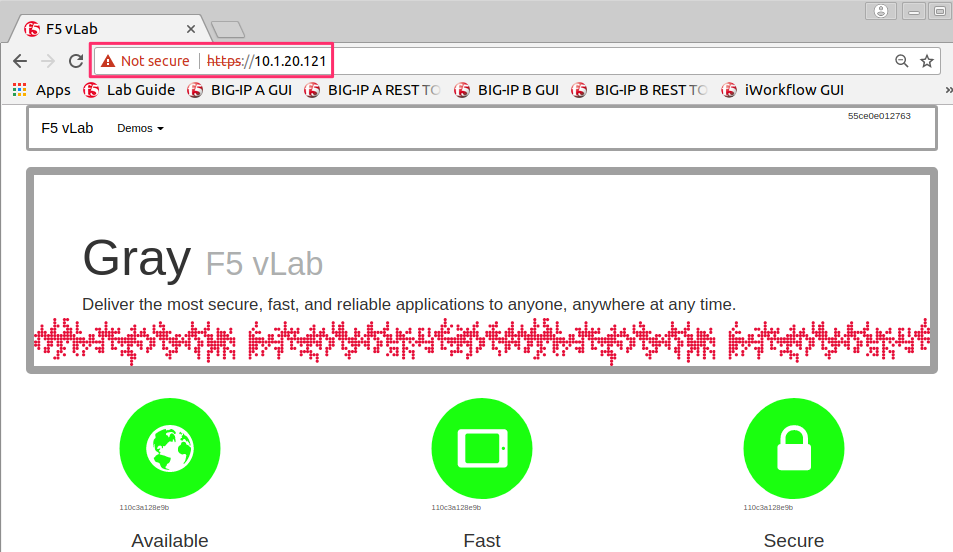The width and height of the screenshot is (953, 552).
Task: Open the BIG-IP B GUI bookmark
Action: tap(506, 90)
